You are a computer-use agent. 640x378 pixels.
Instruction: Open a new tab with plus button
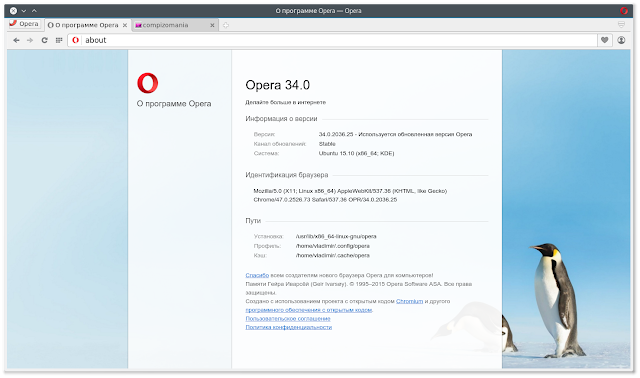[x=226, y=25]
